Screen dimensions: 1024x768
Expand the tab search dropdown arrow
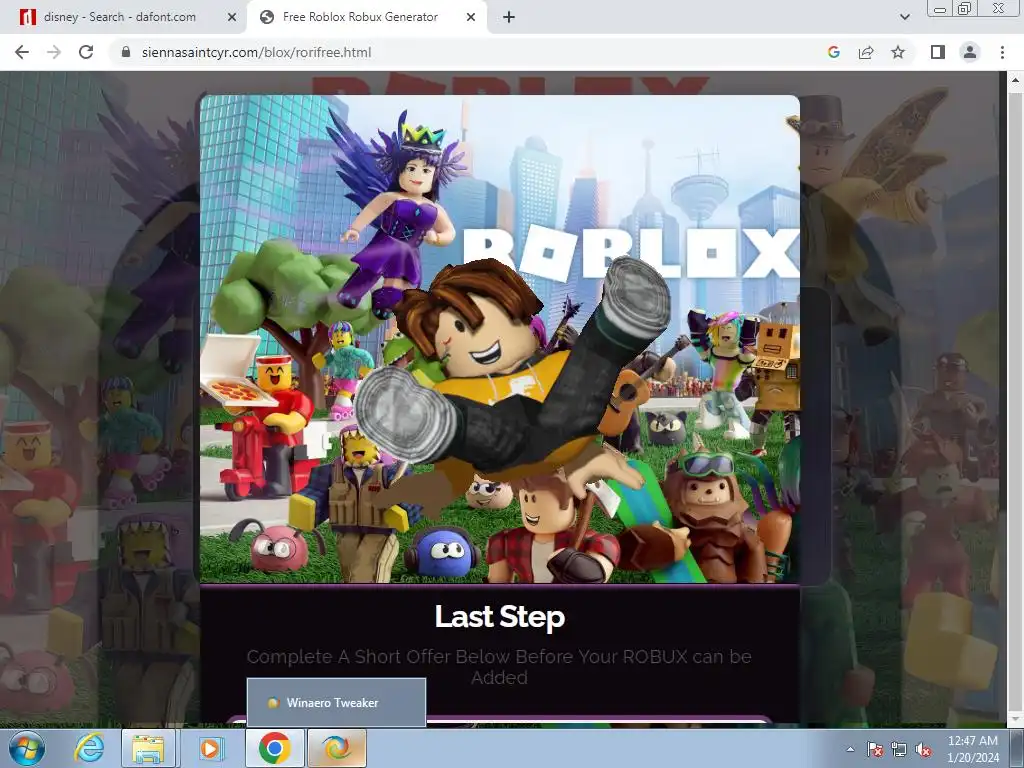click(904, 17)
